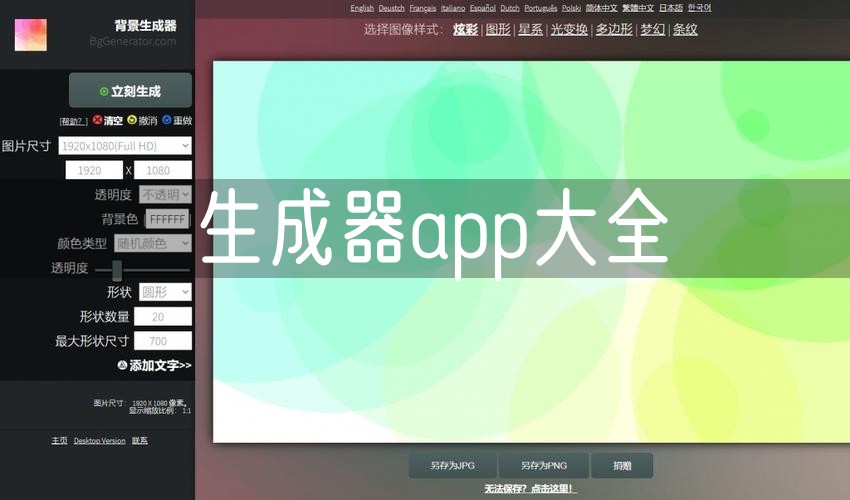The height and width of the screenshot is (500, 850).
Task: Click the 清空 red clear icon
Action: point(97,120)
